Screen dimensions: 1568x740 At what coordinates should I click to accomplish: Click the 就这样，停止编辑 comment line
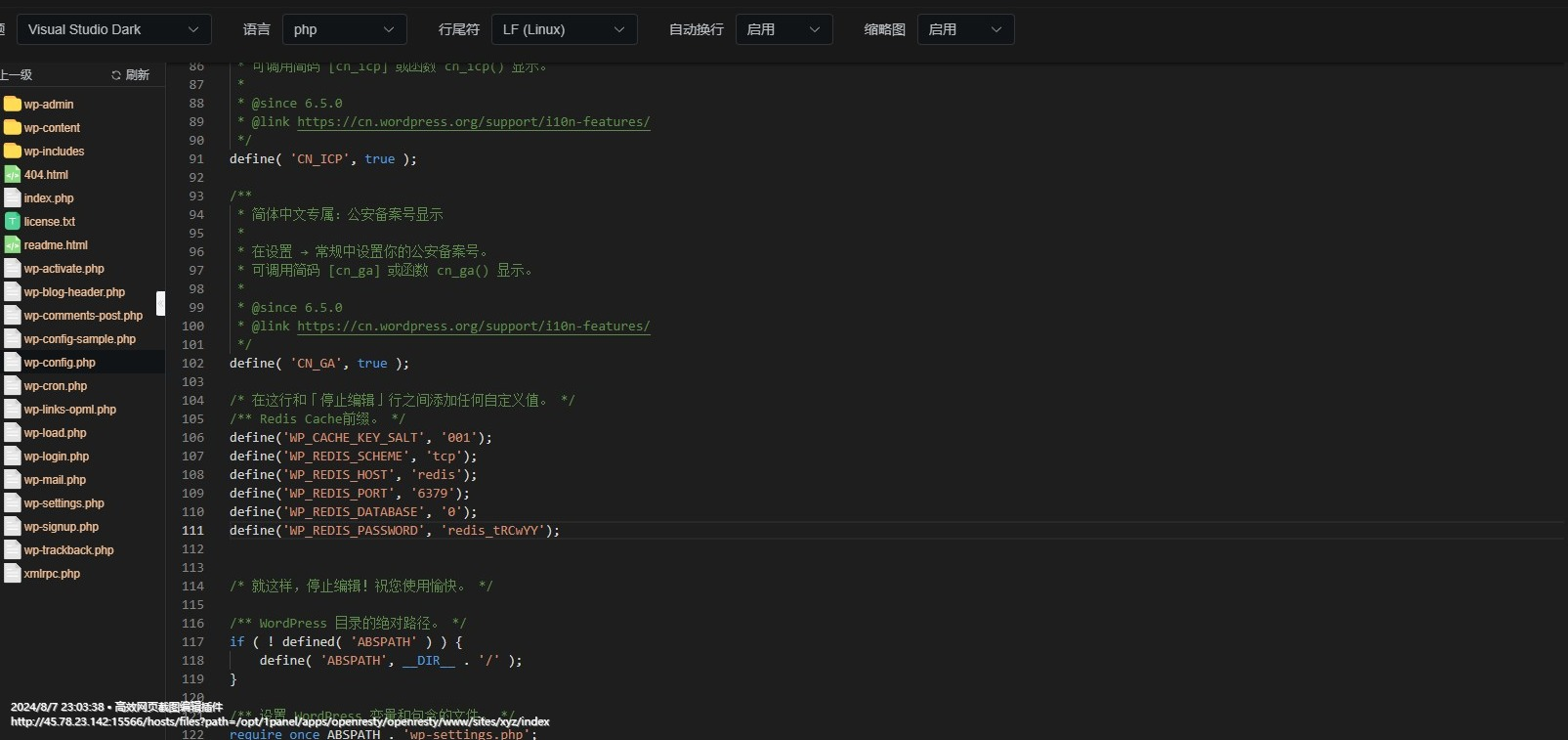pos(361,586)
